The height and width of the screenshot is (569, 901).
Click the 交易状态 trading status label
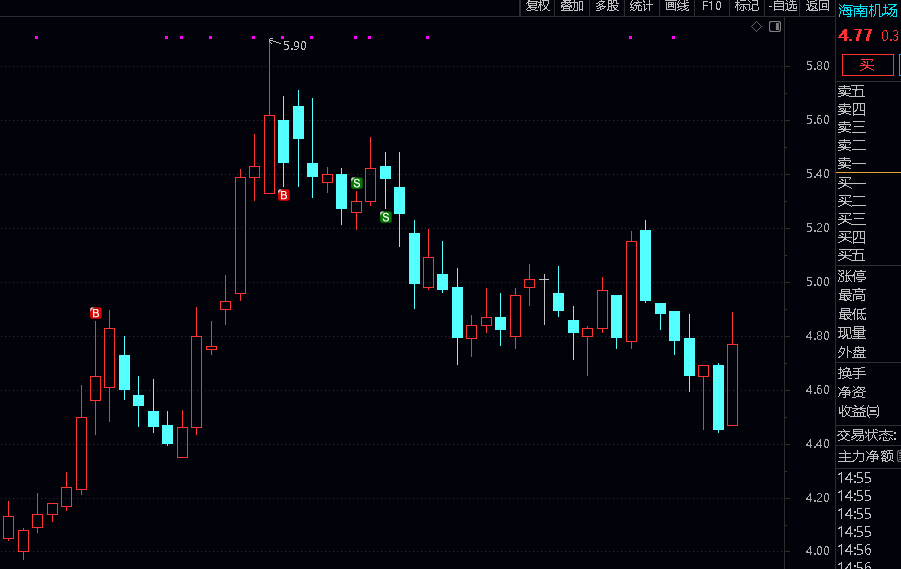[x=867, y=436]
